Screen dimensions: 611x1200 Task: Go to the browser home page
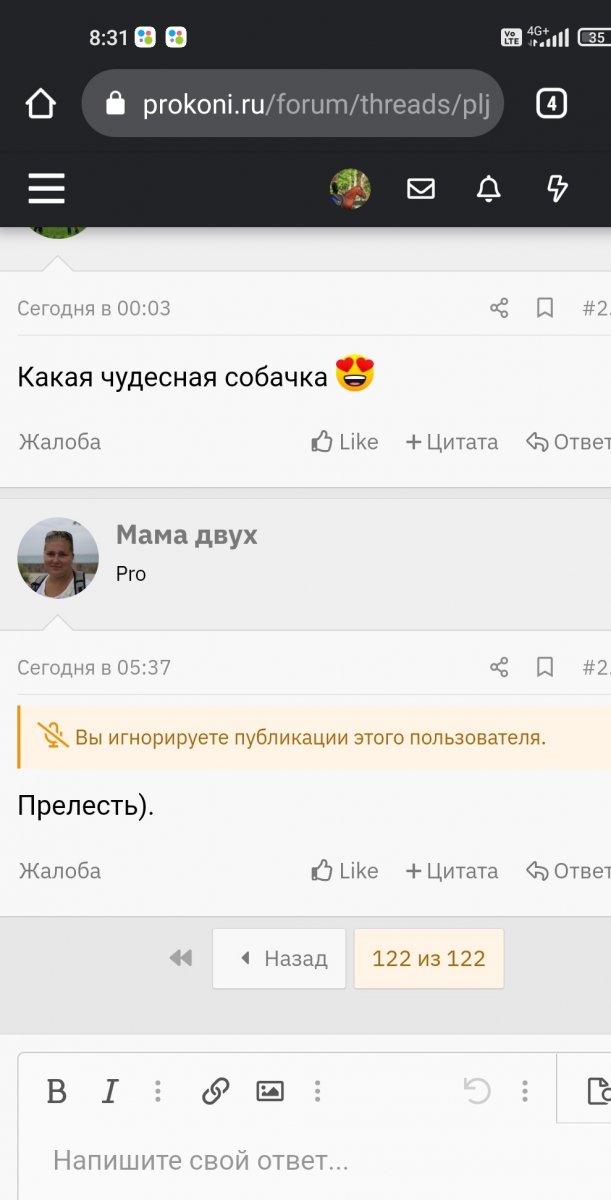pyautogui.click(x=41, y=103)
